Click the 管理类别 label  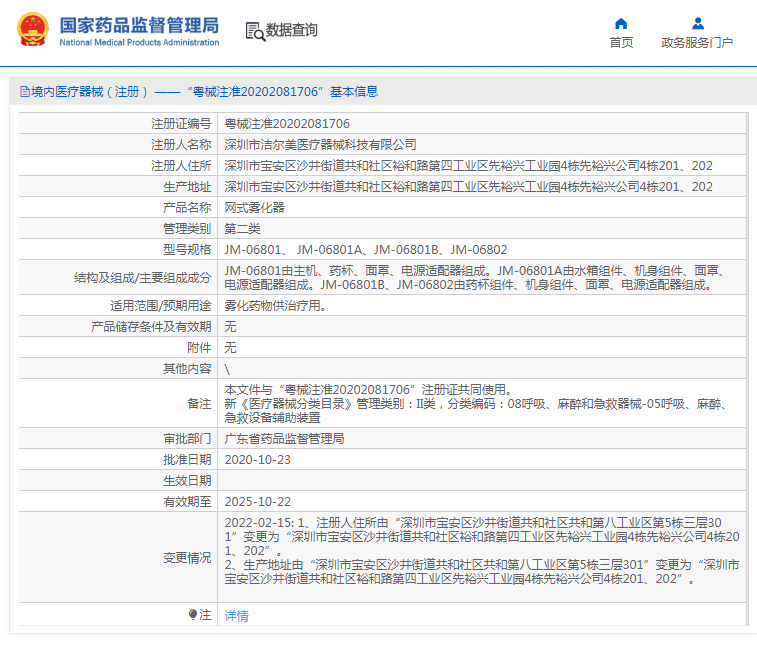[x=187, y=228]
